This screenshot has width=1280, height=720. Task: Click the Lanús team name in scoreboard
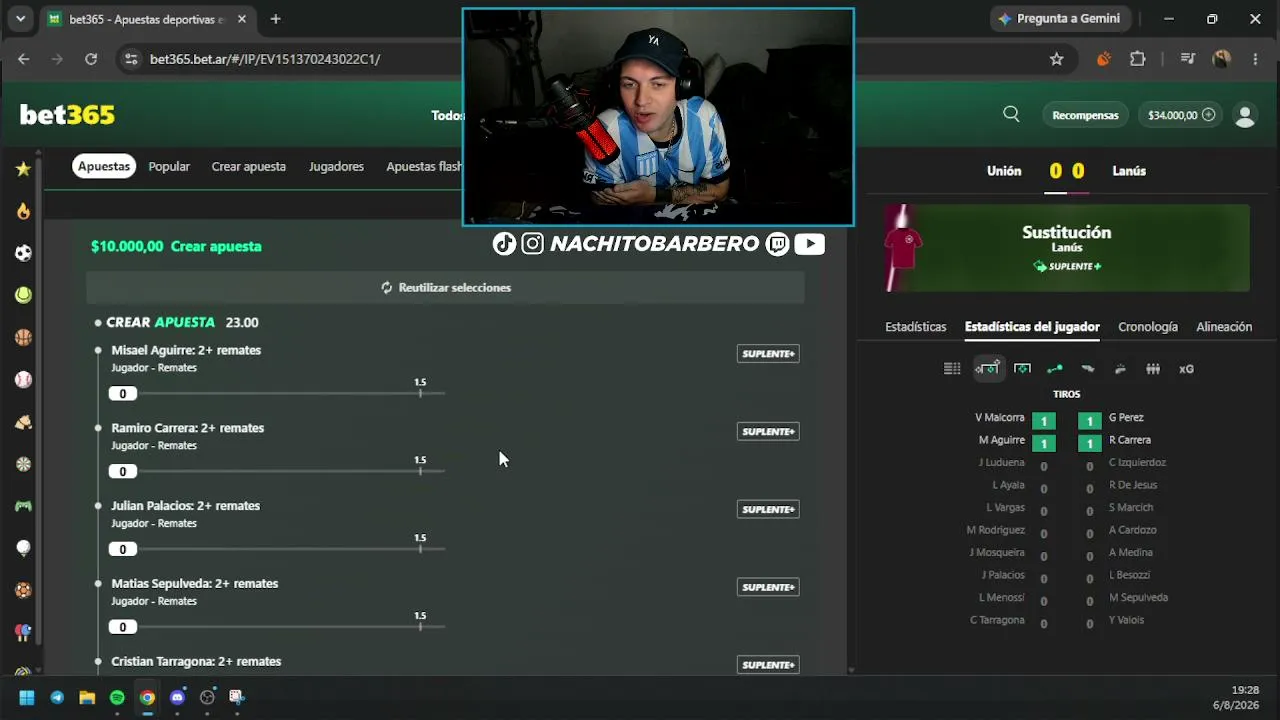1129,171
